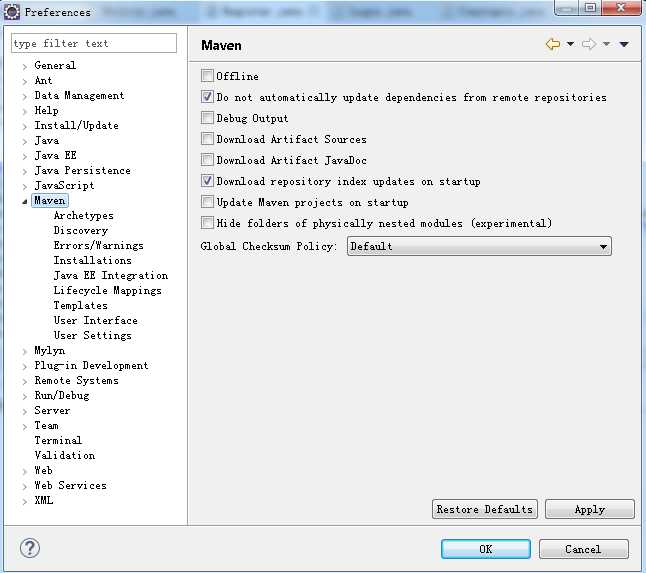Select Java EE Integration item
646x573 pixels.
click(111, 275)
